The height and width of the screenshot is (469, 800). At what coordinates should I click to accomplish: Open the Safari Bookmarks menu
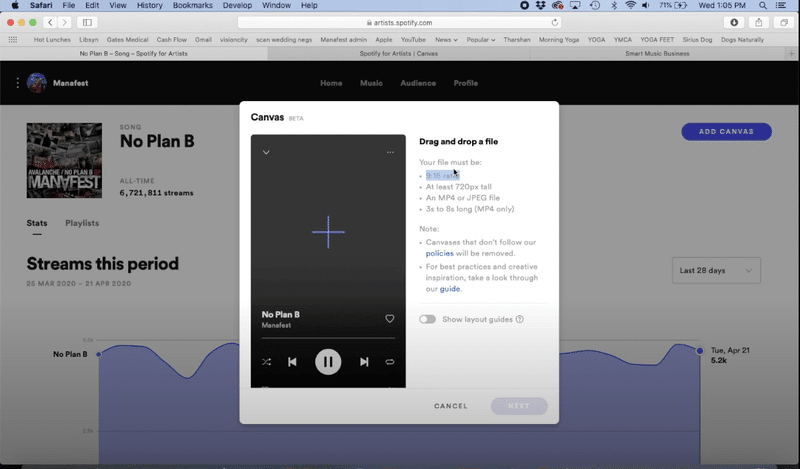pyautogui.click(x=192, y=6)
